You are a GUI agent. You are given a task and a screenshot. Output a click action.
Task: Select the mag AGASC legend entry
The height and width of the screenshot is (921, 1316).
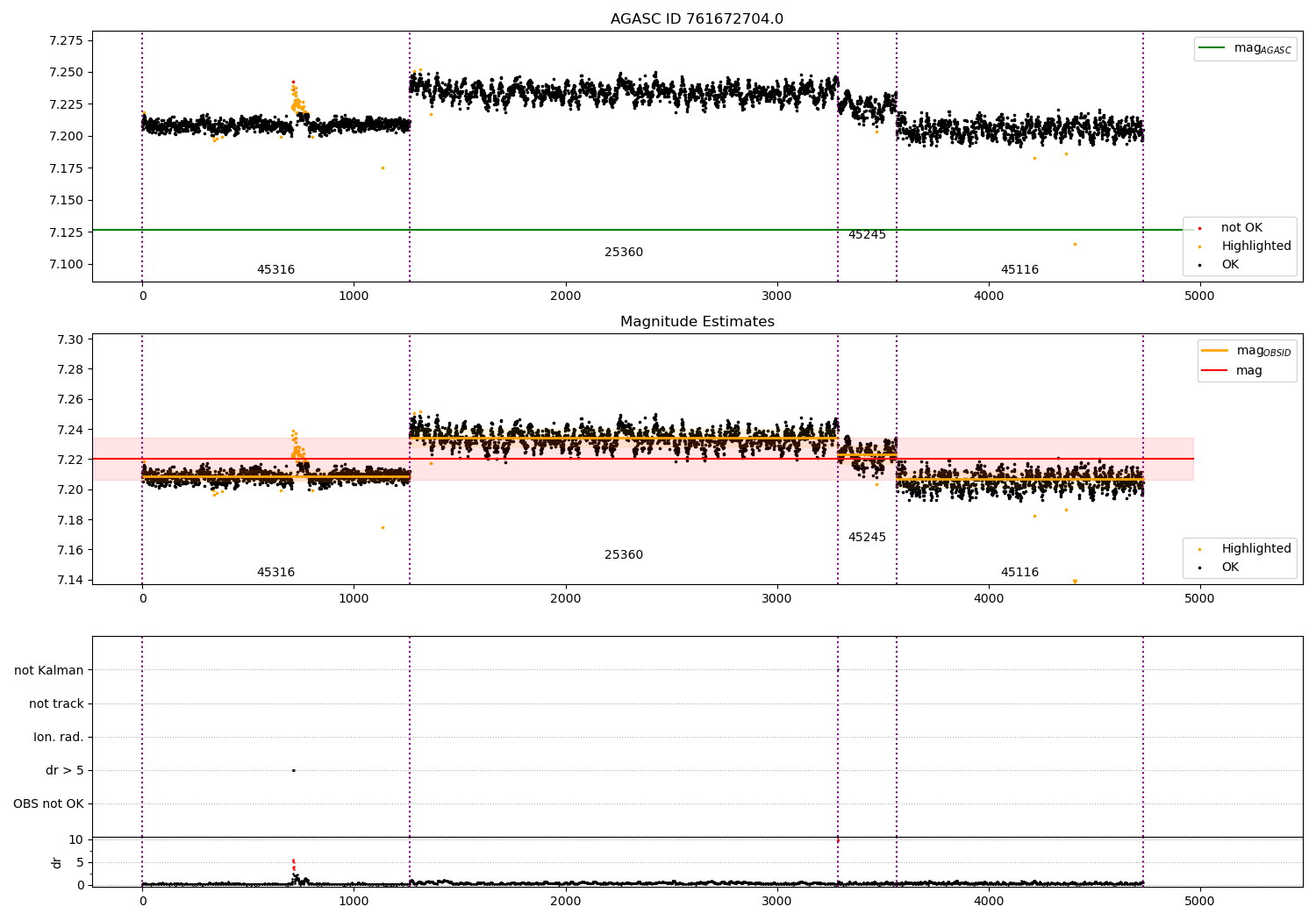pos(1245,48)
